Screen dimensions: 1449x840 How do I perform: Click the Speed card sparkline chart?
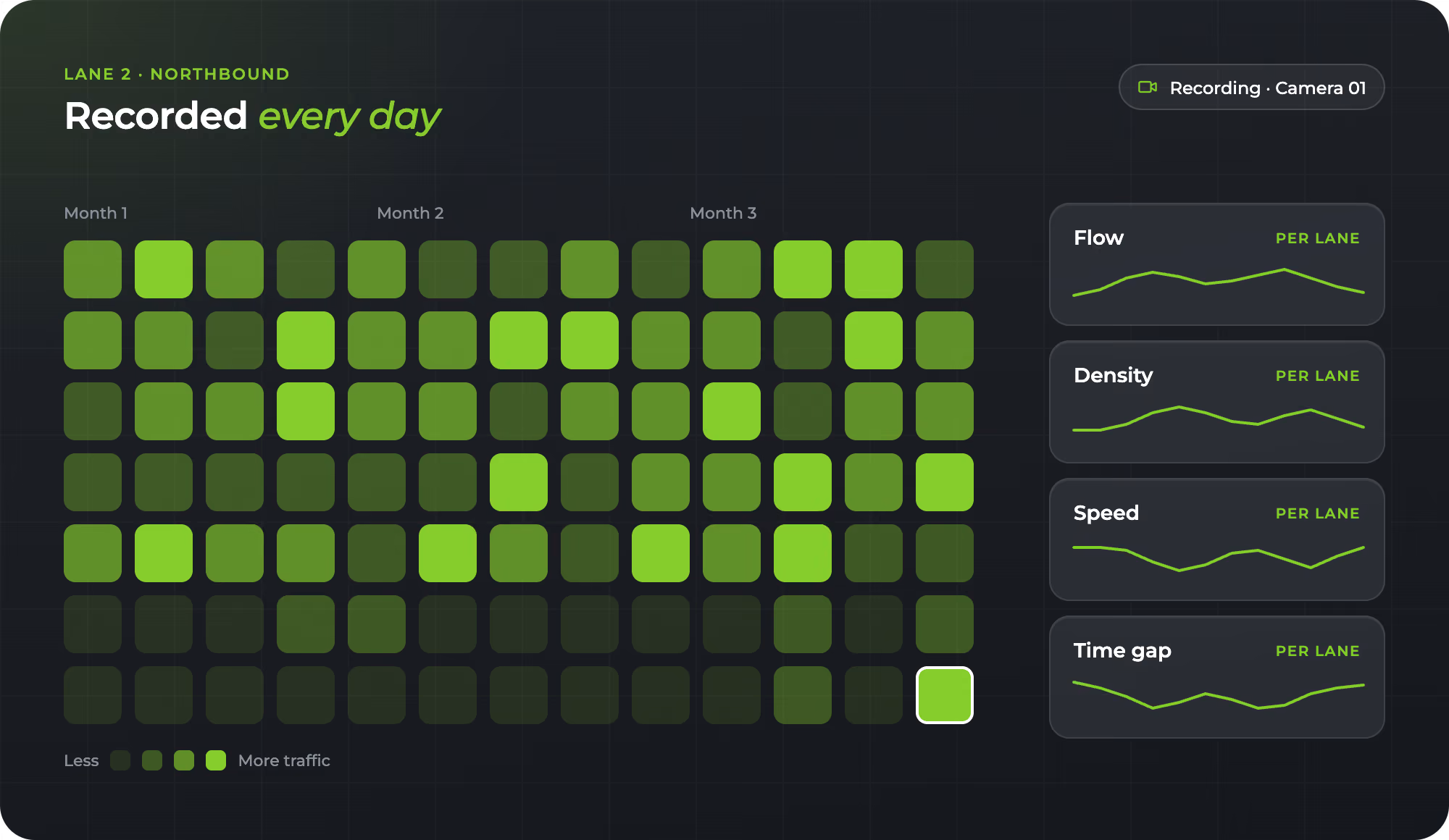point(1218,558)
